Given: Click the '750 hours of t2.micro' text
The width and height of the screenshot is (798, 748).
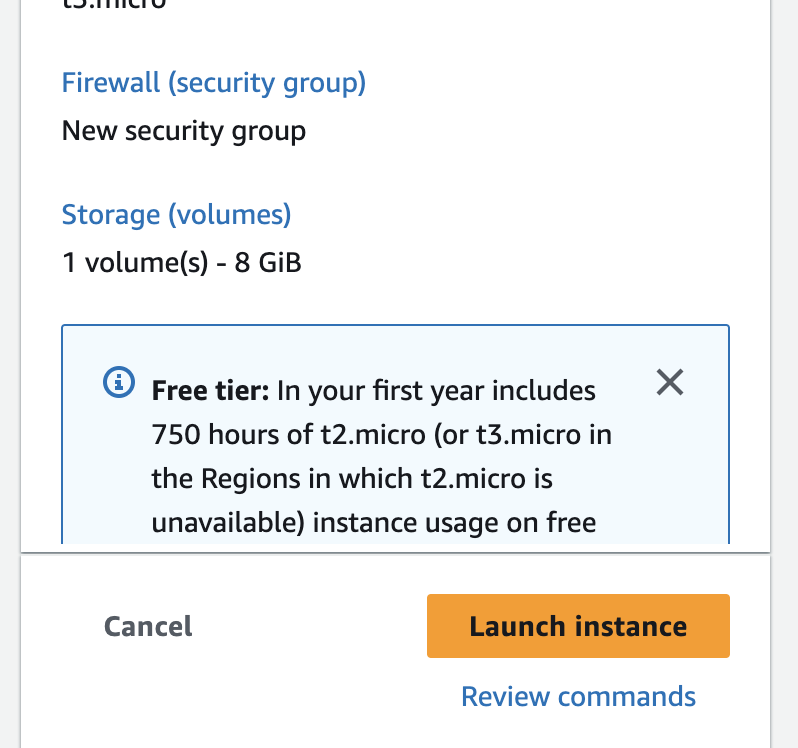Looking at the screenshot, I should 289,435.
